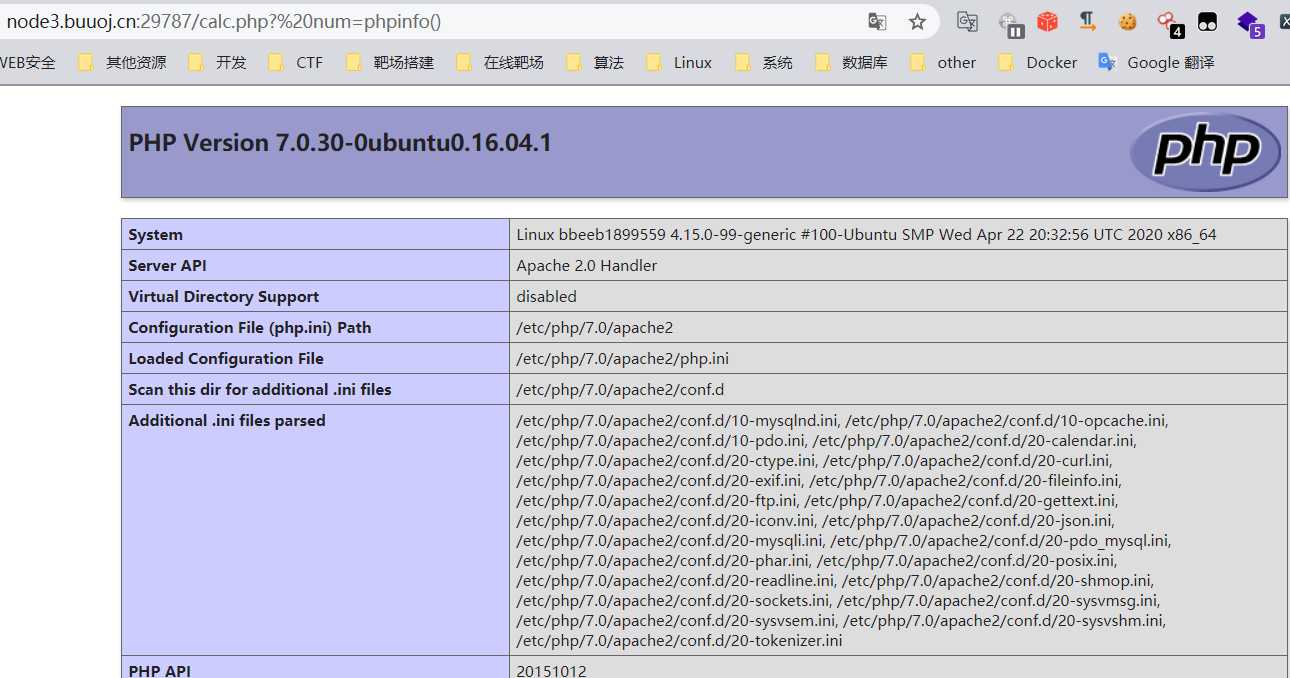This screenshot has width=1290, height=678.
Task: Open the 靶场搭建 bookmark folder
Action: pos(390,62)
